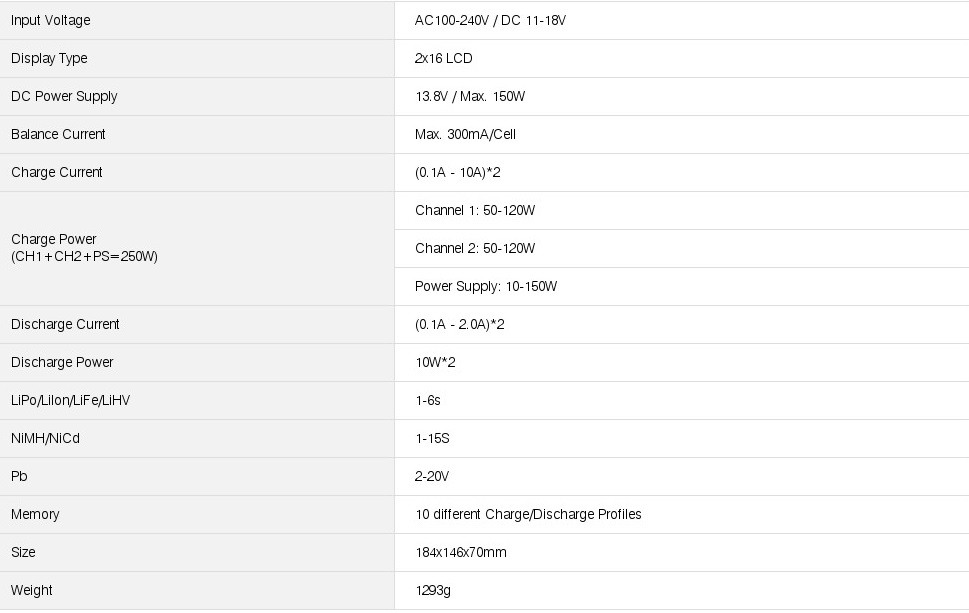The height and width of the screenshot is (613, 969).
Task: Click the Charge Current label
Action: (57, 172)
